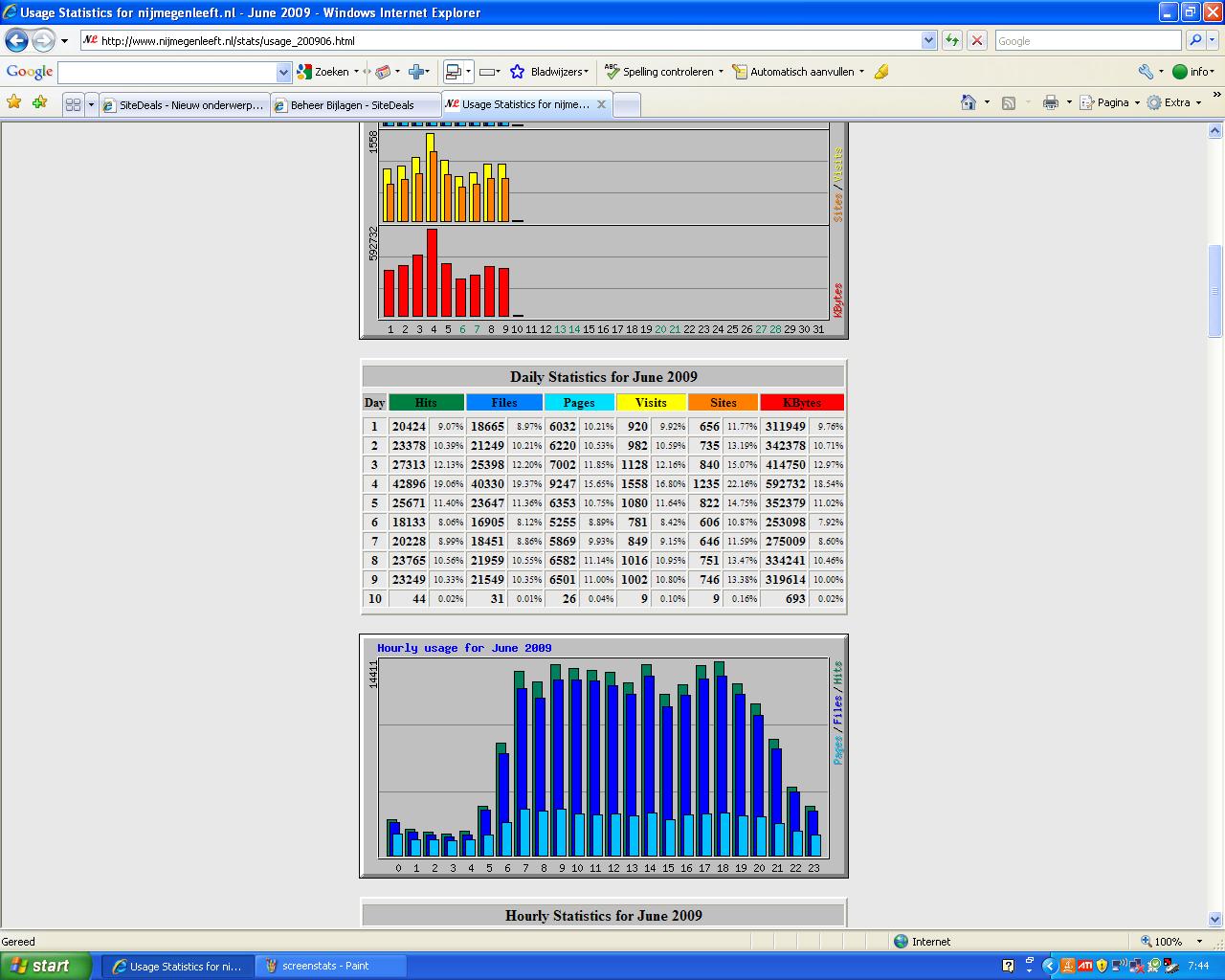Click the magnifier search button
1225x980 pixels.
pyautogui.click(x=1195, y=40)
